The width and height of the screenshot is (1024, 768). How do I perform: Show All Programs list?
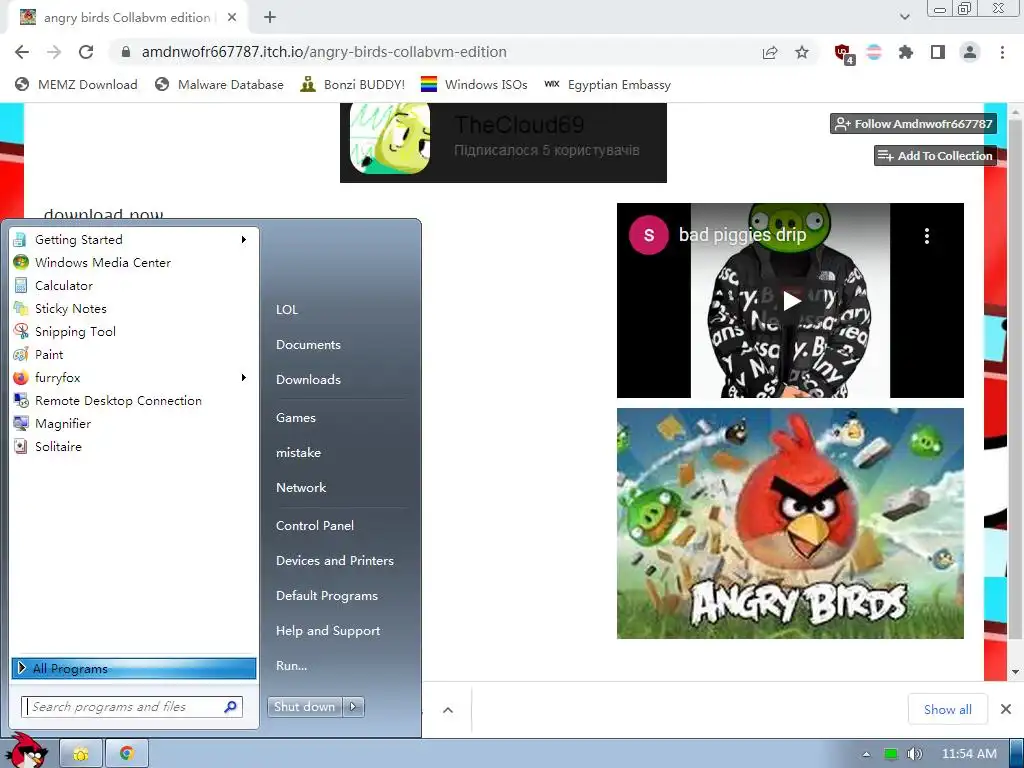134,668
